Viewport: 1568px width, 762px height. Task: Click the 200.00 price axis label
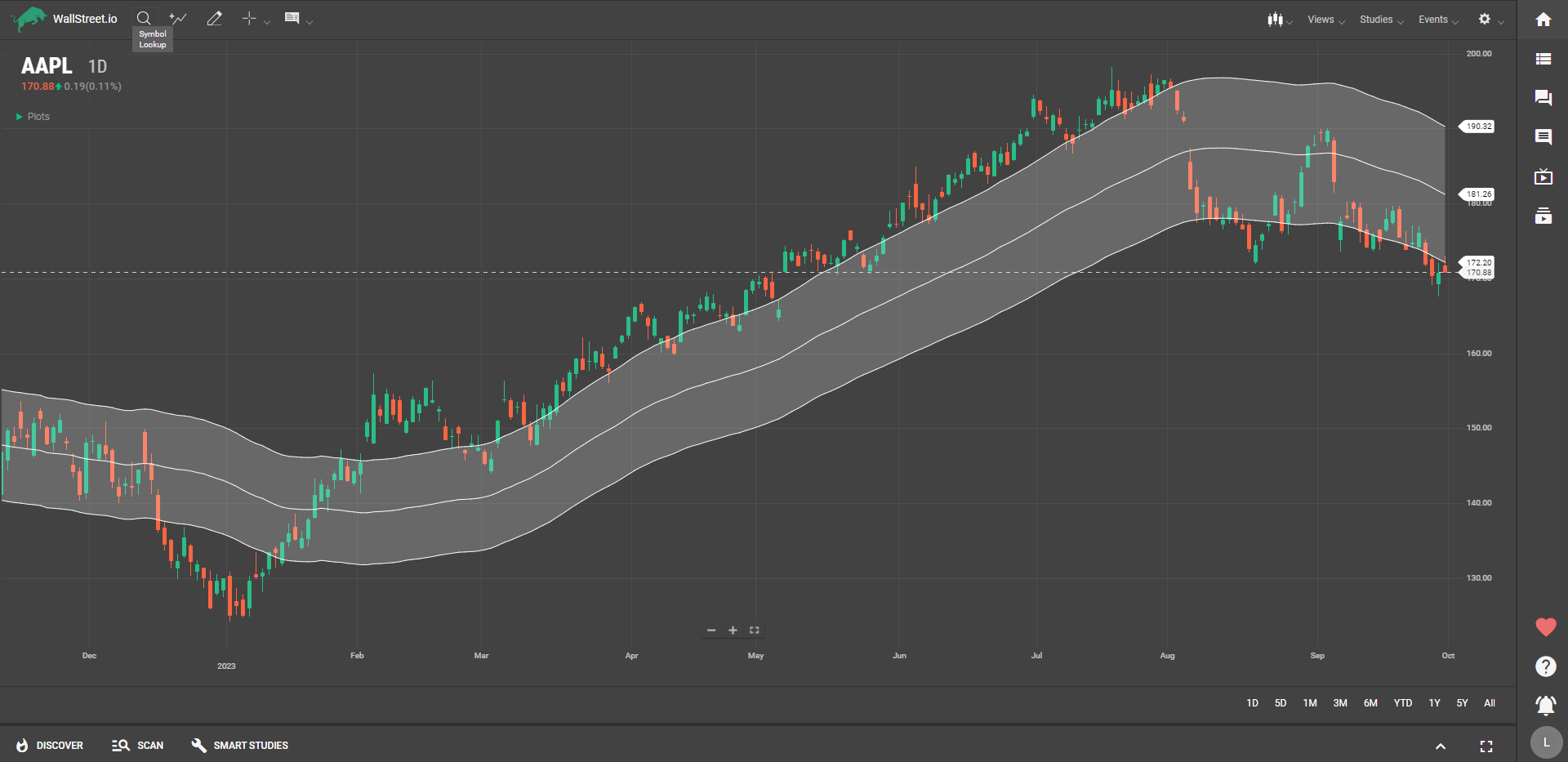[1479, 54]
